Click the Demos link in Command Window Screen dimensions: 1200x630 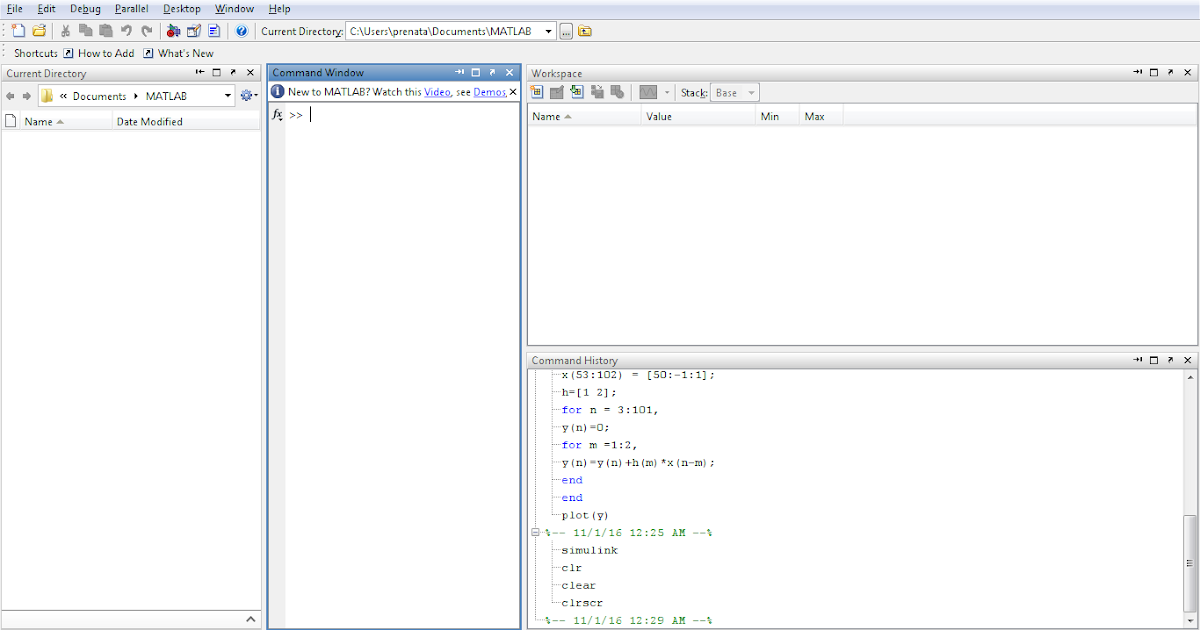[x=489, y=91]
